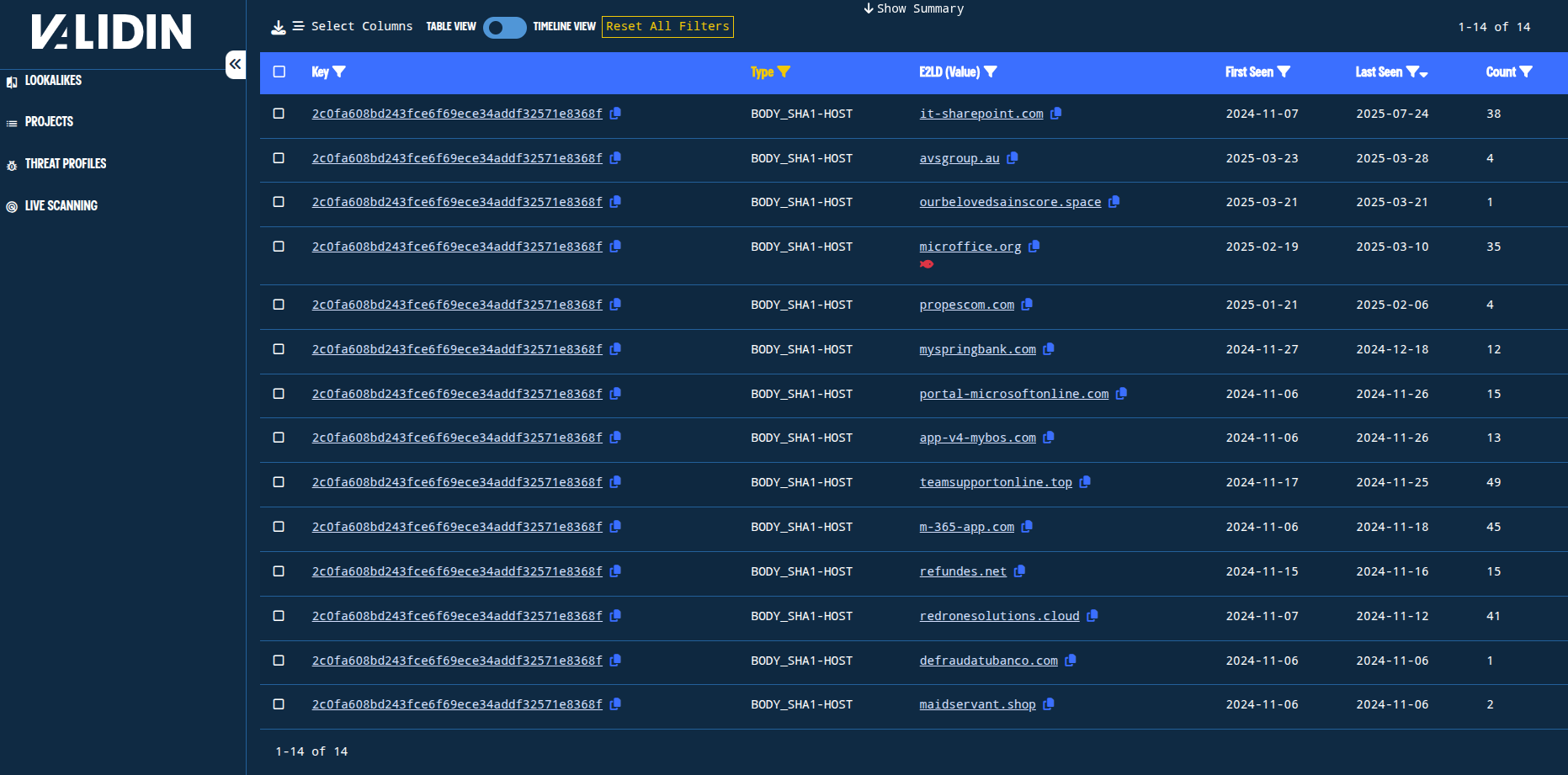This screenshot has height=775, width=1568.
Task: Check the ourbelovedsainscore.space row checkbox
Action: tap(279, 202)
